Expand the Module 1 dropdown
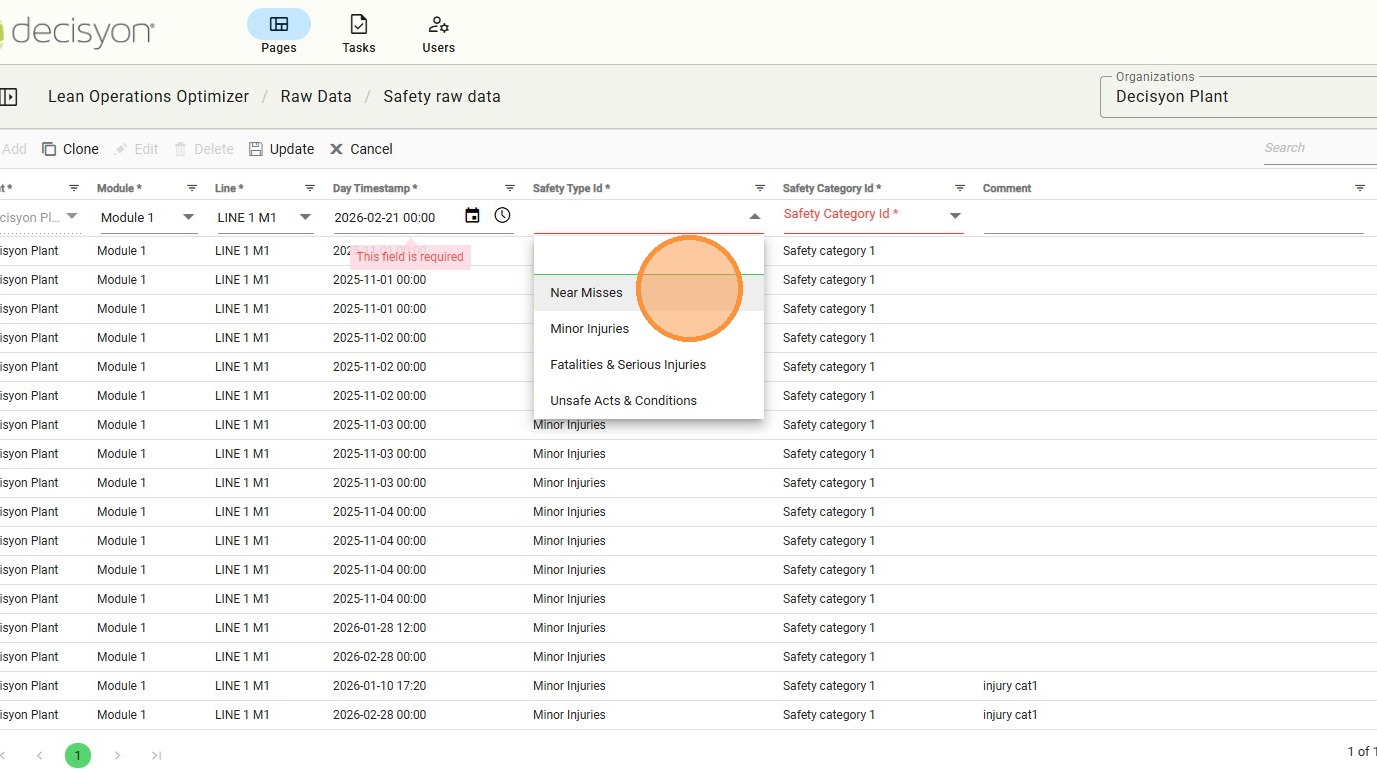Viewport: 1377px width, 769px height. (188, 217)
